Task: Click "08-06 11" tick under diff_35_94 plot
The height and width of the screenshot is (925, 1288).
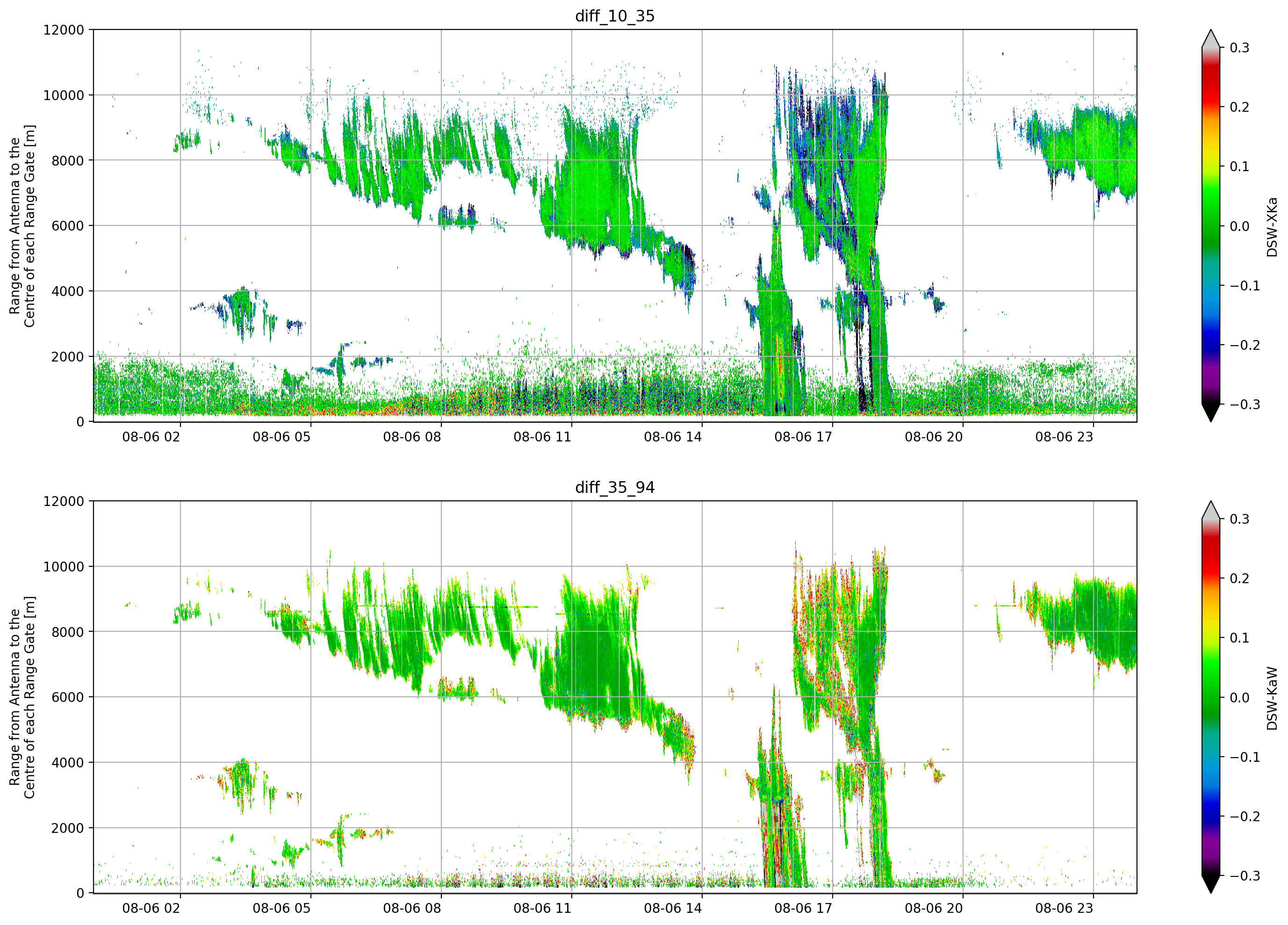Action: (542, 909)
